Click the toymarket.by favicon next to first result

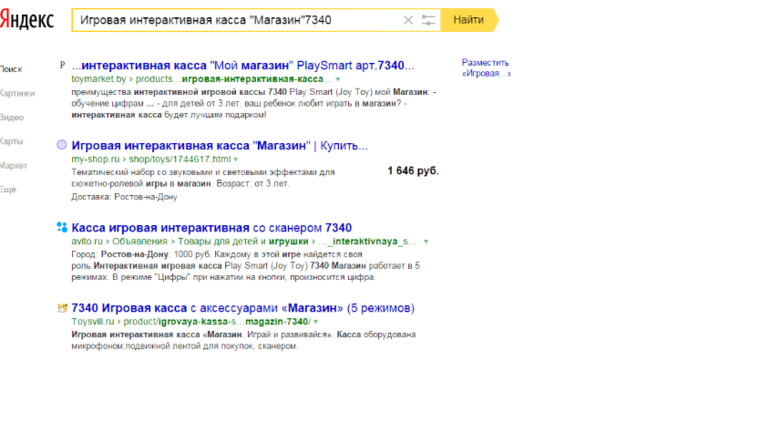pyautogui.click(x=62, y=66)
